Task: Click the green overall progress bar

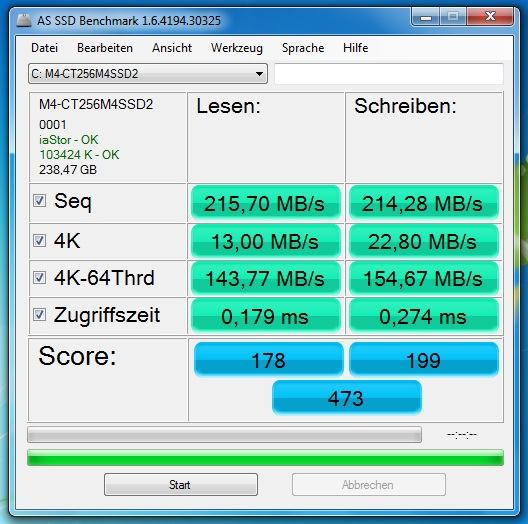Action: (265, 458)
